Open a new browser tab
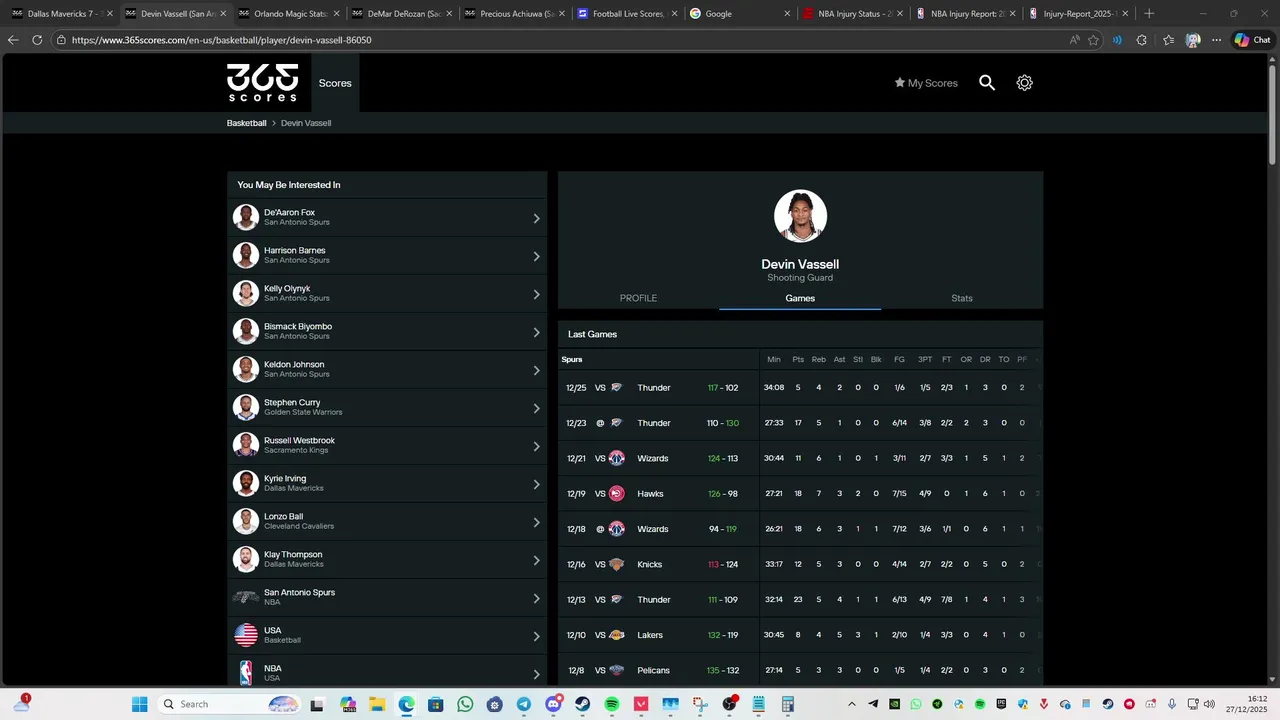 click(1148, 14)
